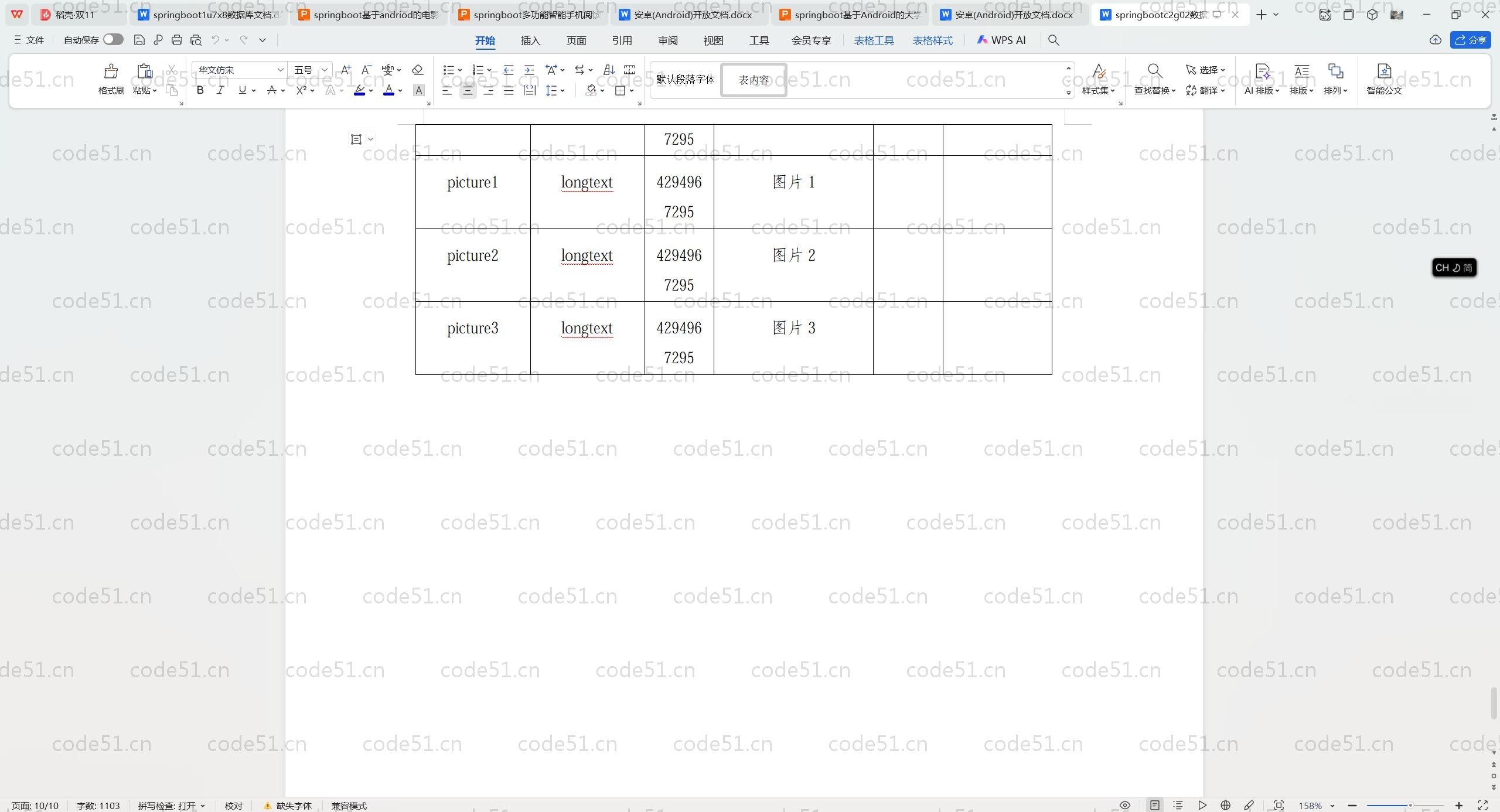The height and width of the screenshot is (812, 1500).
Task: Toggle eye protection mode icon in status bar
Action: pos(1124,806)
